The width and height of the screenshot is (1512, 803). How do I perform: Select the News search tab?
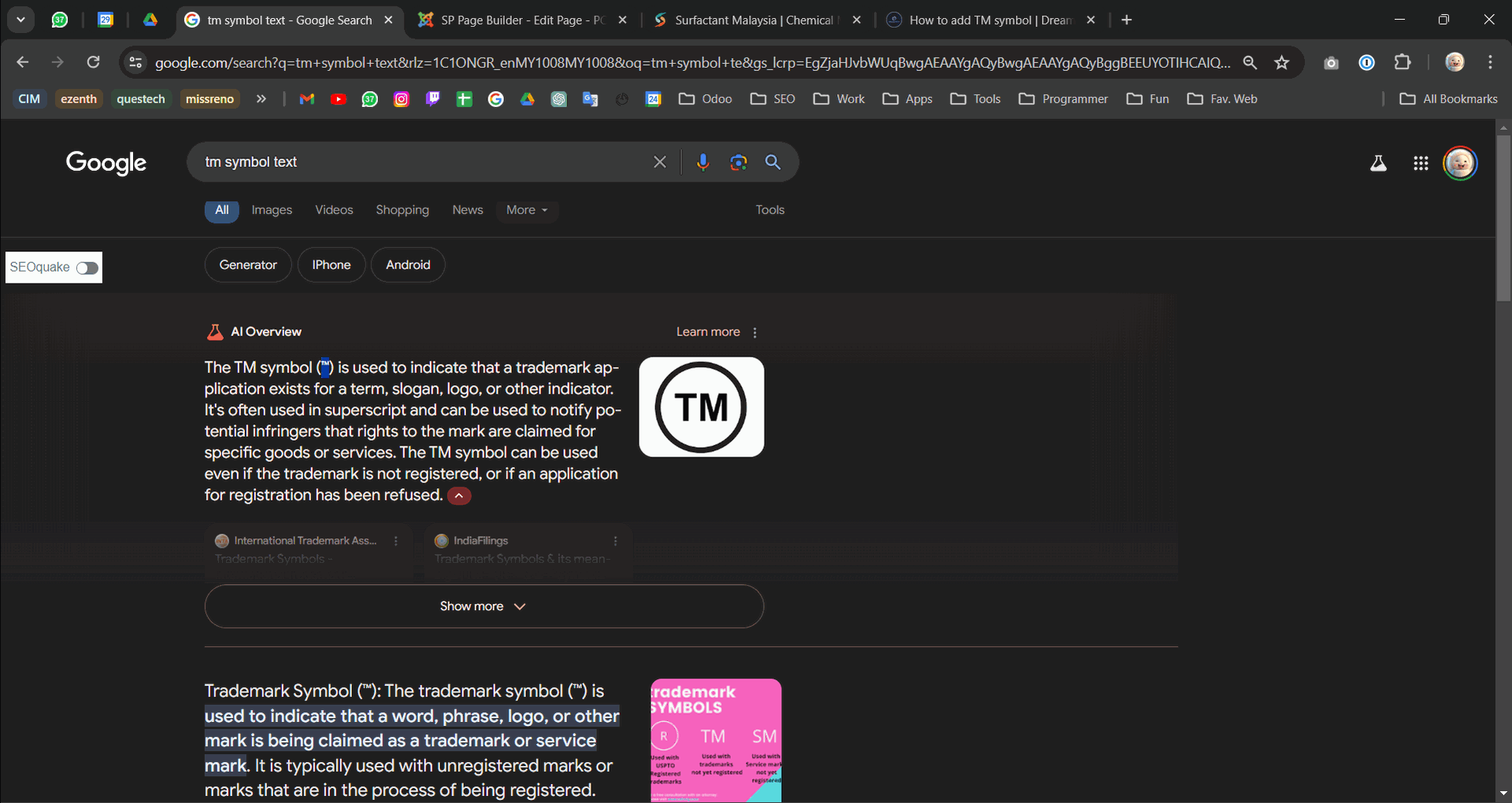pos(468,210)
